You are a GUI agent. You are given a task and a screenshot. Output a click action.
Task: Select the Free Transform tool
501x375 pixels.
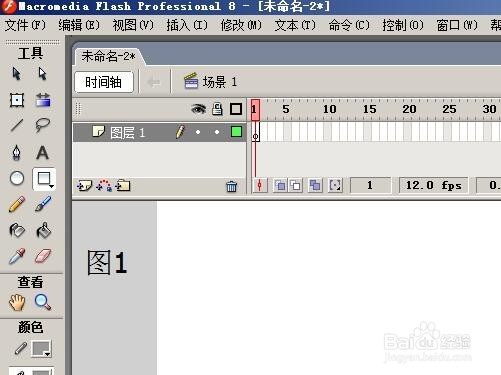(x=17, y=100)
